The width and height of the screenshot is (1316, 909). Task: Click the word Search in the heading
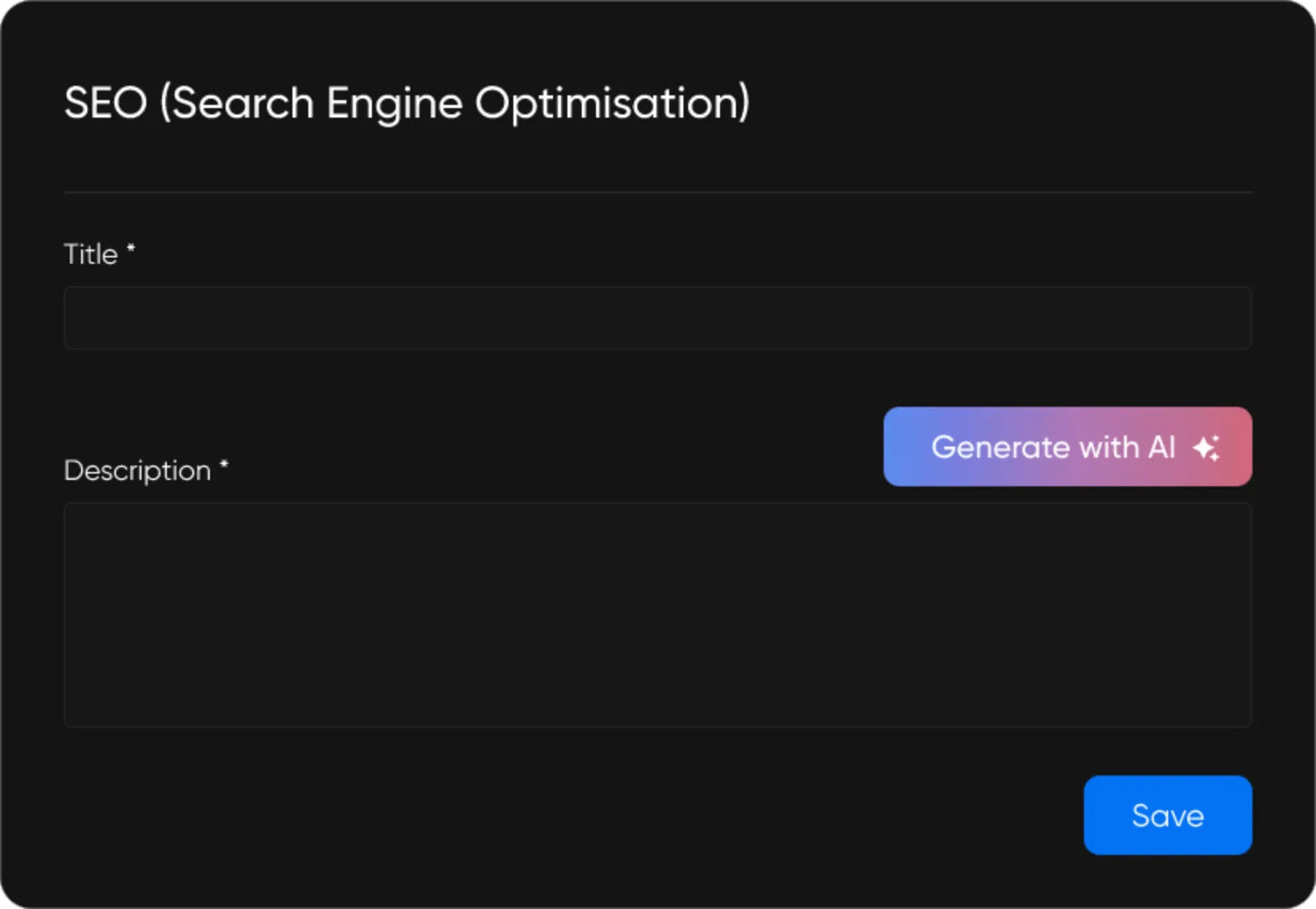click(243, 103)
